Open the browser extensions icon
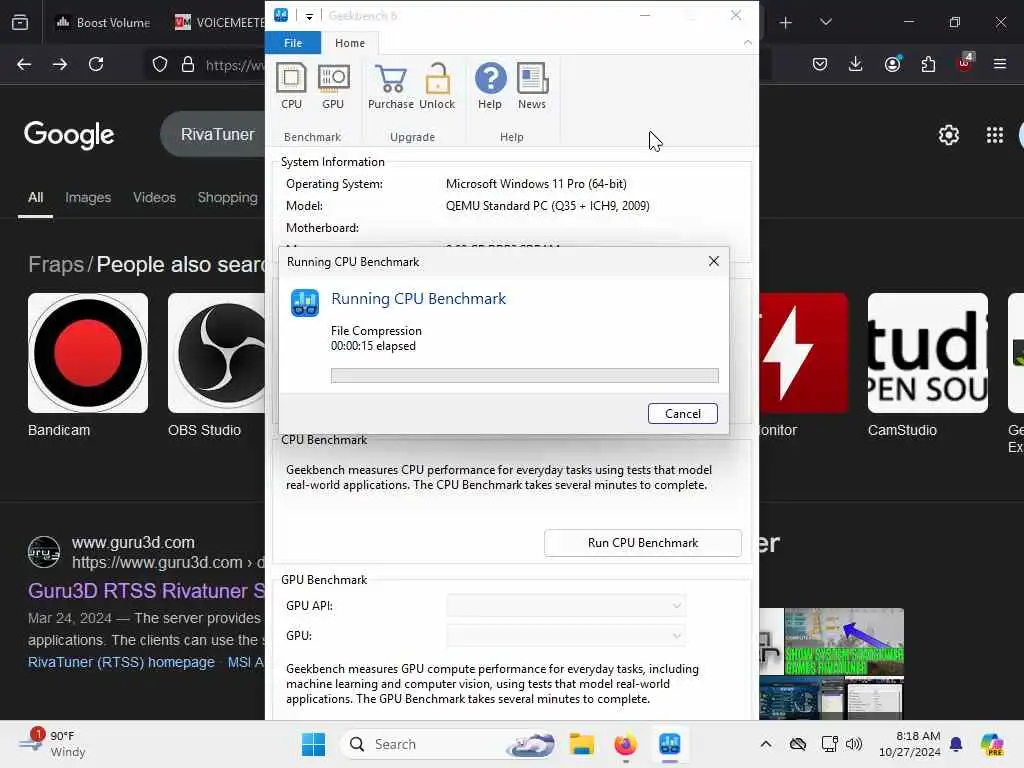This screenshot has height=768, width=1024. (x=928, y=64)
